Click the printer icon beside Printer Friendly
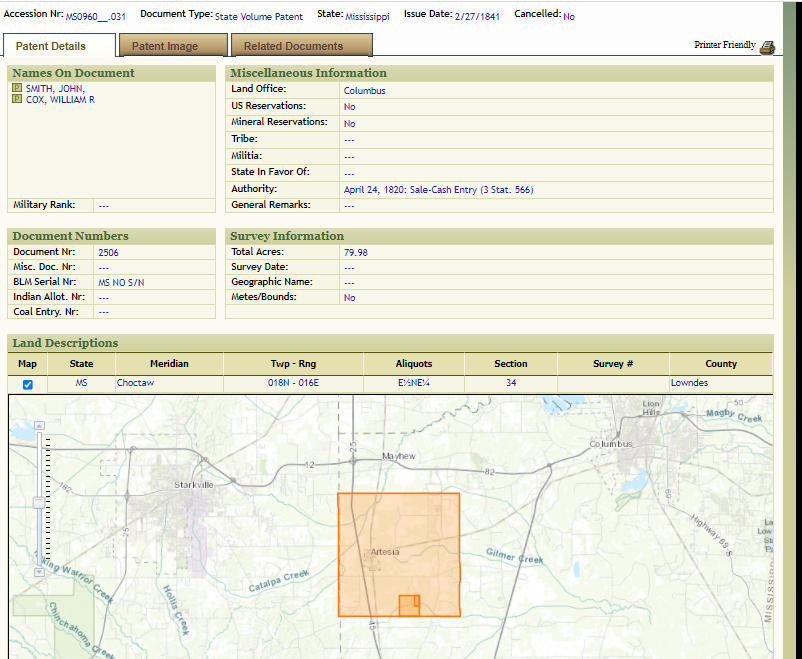 767,46
